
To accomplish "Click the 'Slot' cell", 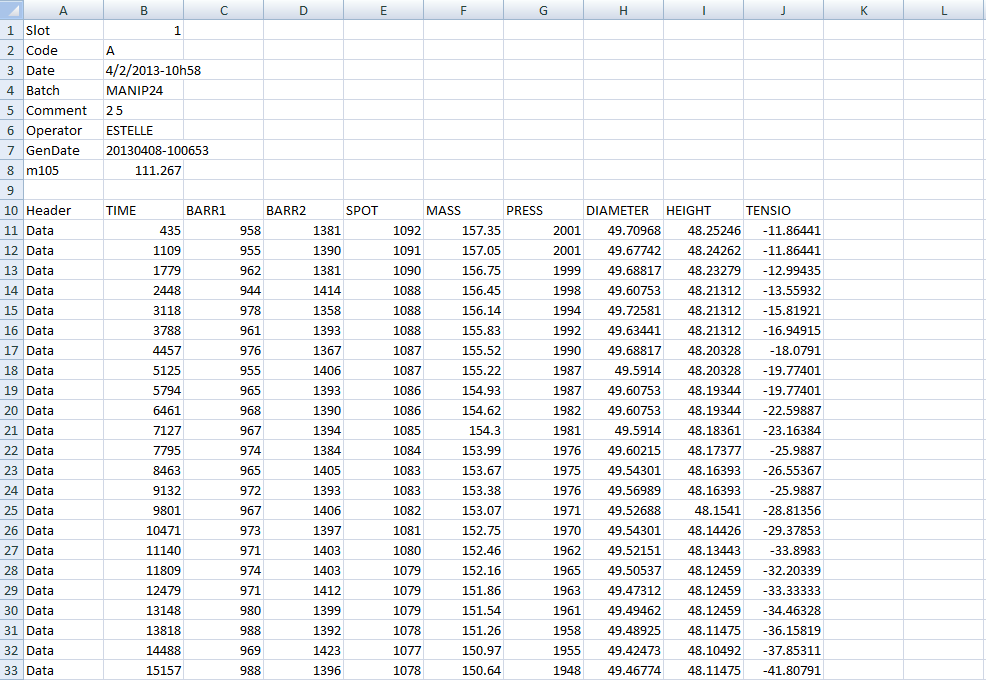I will pos(64,30).
